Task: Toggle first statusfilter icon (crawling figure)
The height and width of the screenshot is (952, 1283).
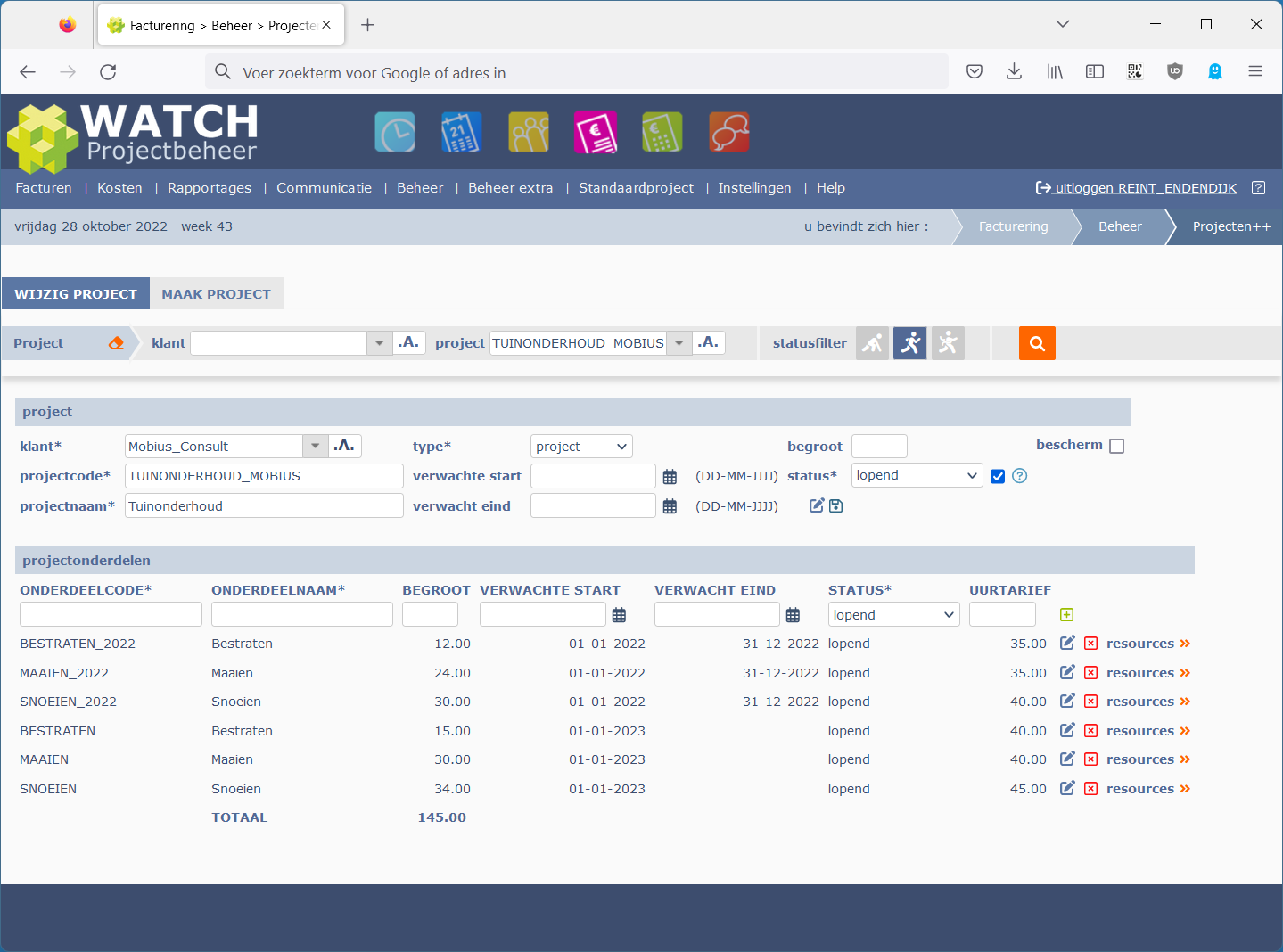Action: click(873, 343)
